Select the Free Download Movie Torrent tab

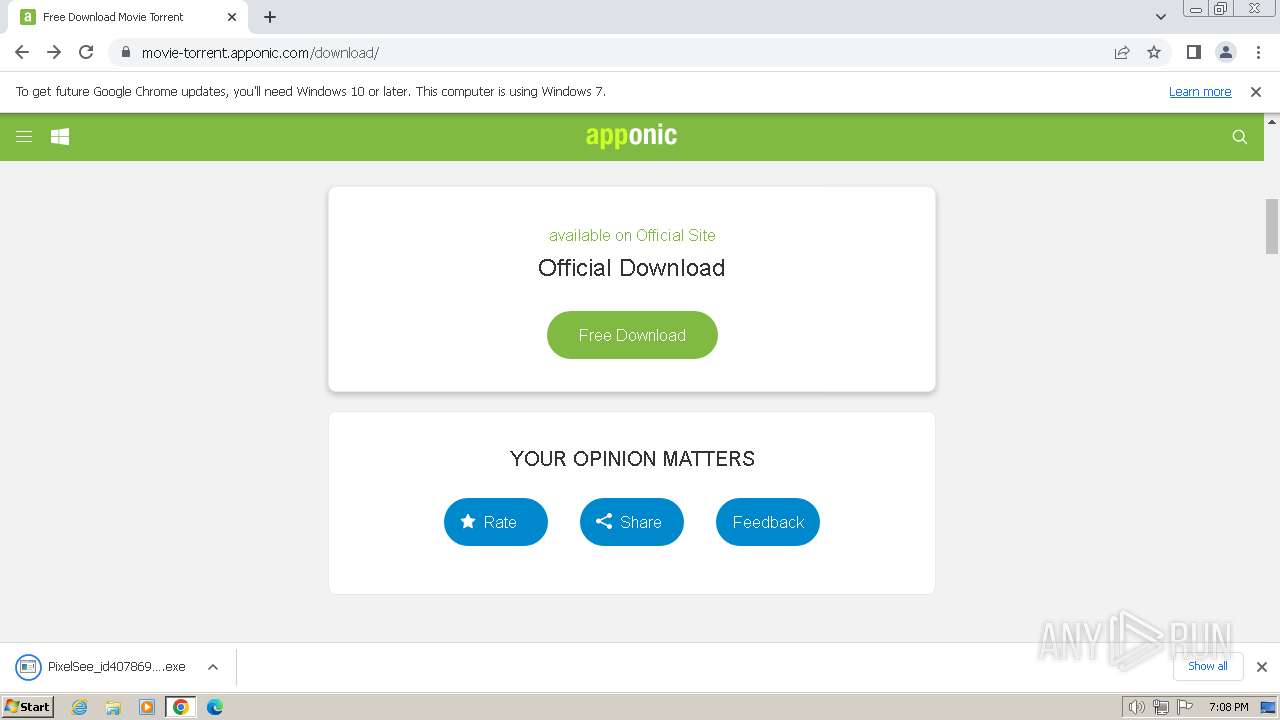pyautogui.click(x=128, y=17)
